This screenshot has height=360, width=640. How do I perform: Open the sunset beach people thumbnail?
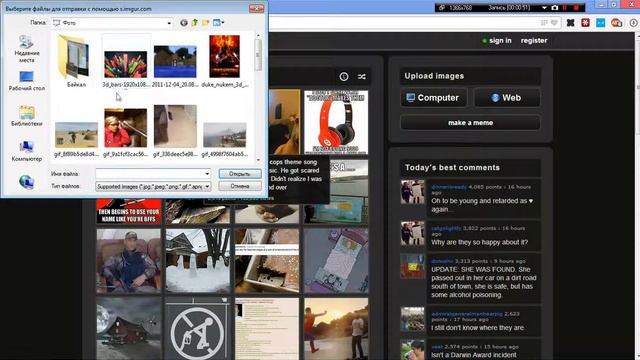click(x=336, y=329)
